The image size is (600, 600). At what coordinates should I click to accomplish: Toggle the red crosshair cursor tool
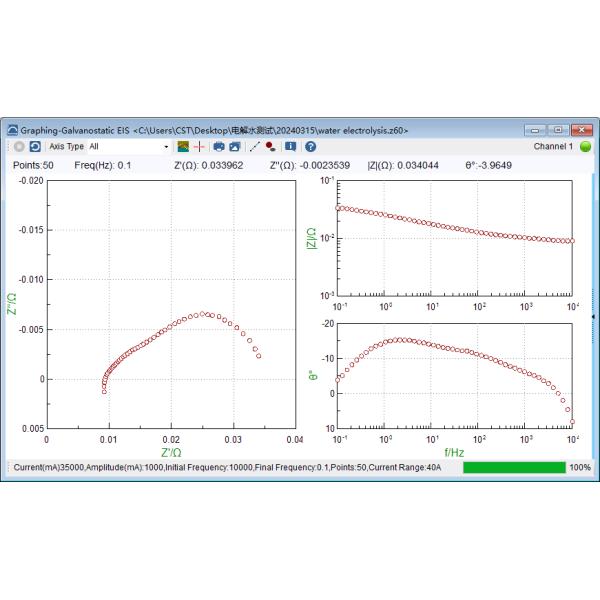coord(199,147)
